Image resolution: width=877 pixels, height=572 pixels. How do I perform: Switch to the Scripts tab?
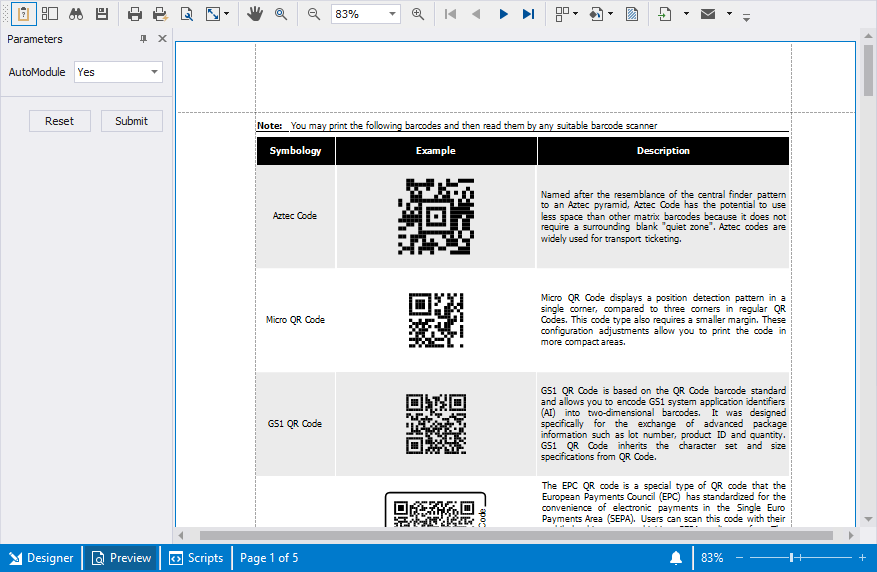point(196,558)
